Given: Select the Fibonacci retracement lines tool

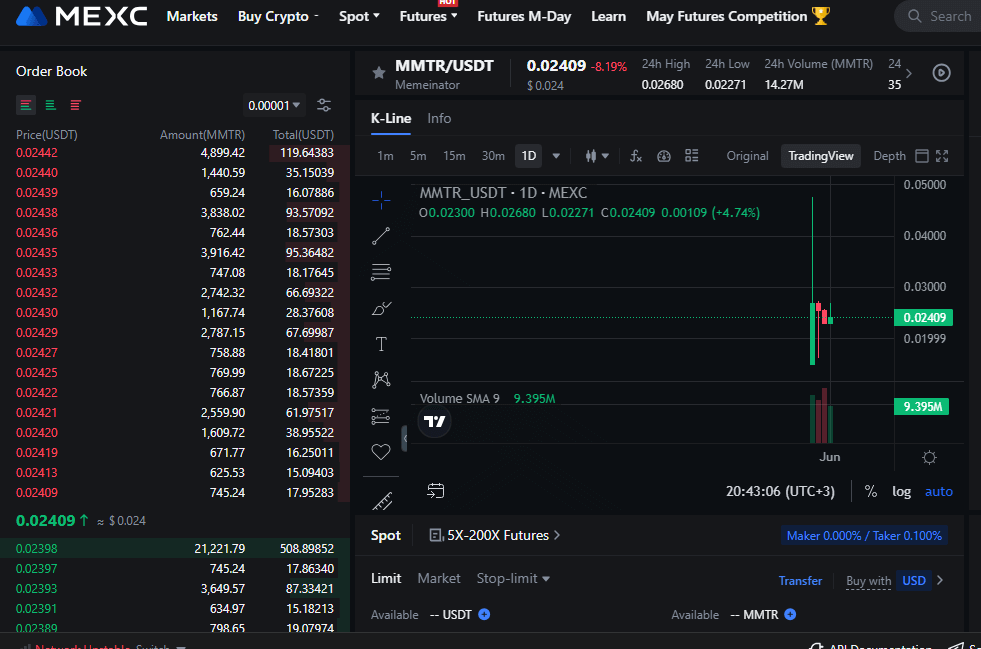Looking at the screenshot, I should tap(381, 272).
